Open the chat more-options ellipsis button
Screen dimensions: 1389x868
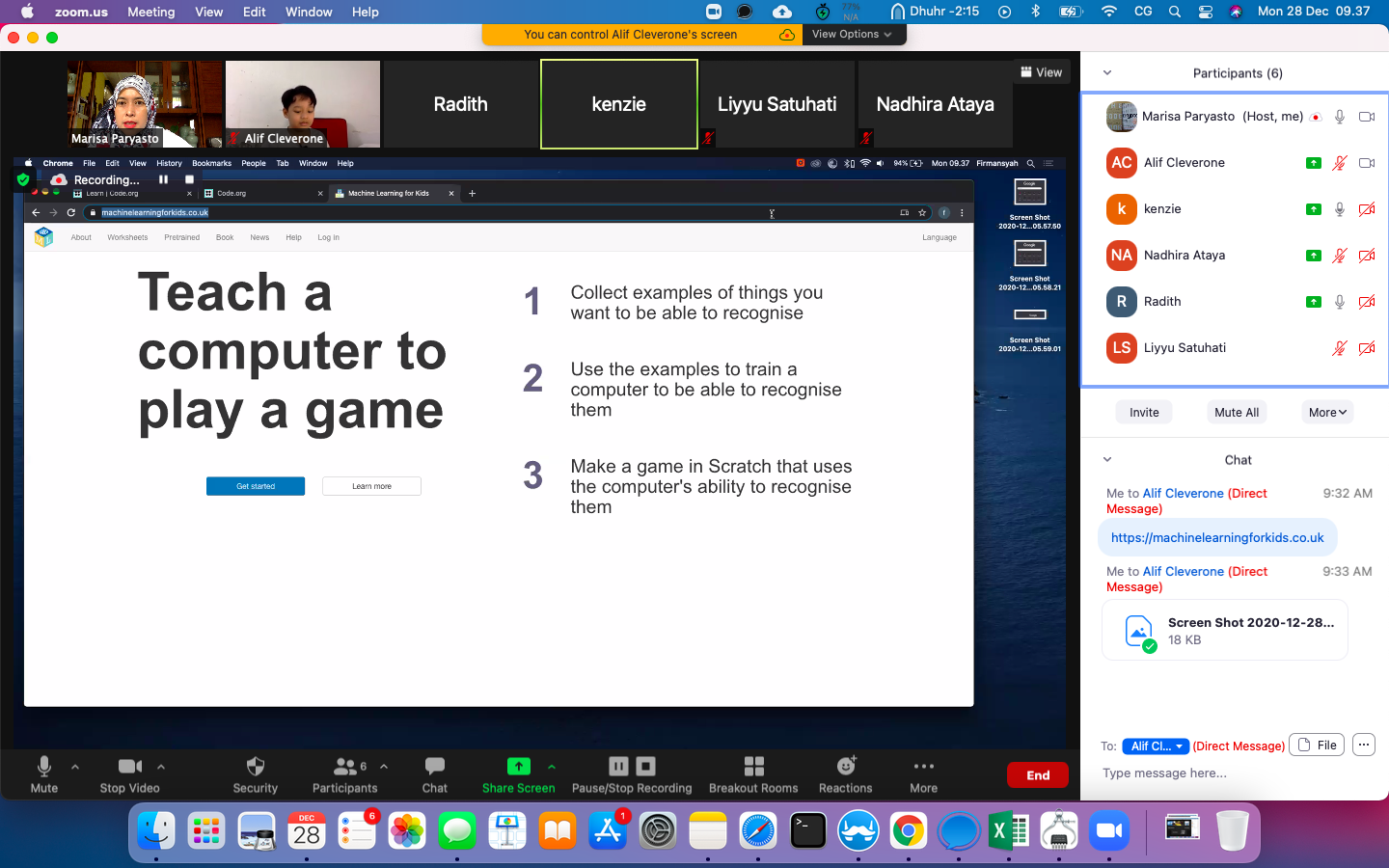point(1363,745)
